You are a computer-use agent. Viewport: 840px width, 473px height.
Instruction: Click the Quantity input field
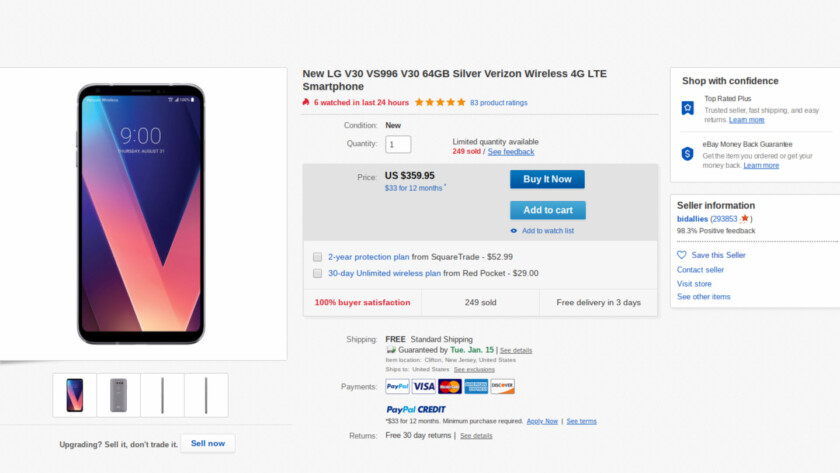click(398, 144)
